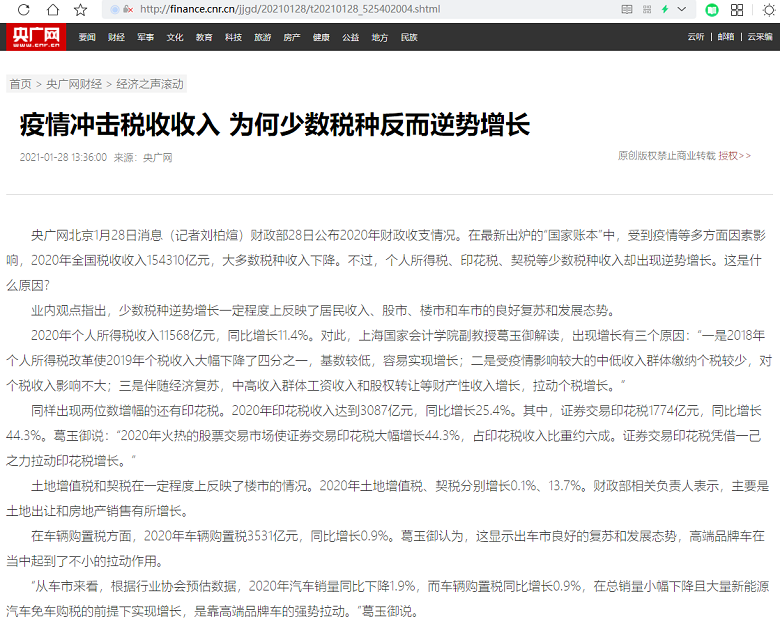Image resolution: width=780 pixels, height=626 pixels.
Task: Open the 房产 navigation item
Action: coord(291,37)
